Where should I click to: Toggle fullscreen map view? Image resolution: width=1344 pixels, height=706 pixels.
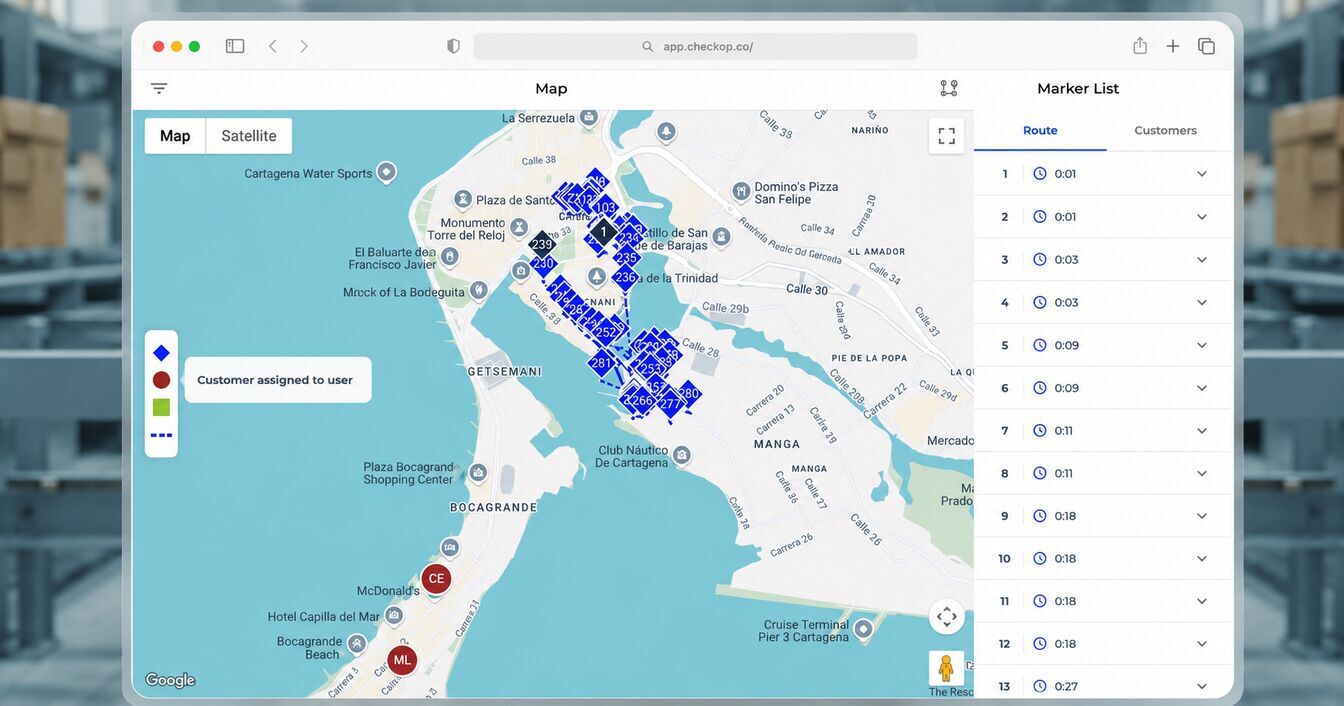(946, 136)
